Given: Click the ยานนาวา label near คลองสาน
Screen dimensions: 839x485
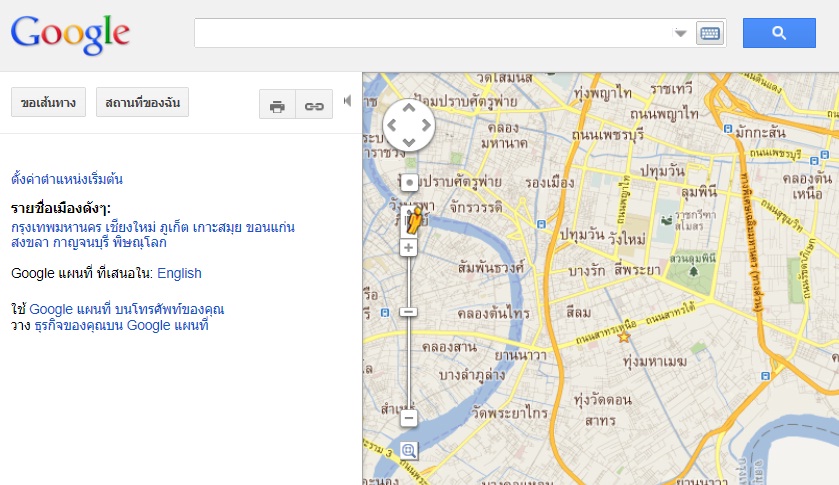Looking at the screenshot, I should (520, 355).
